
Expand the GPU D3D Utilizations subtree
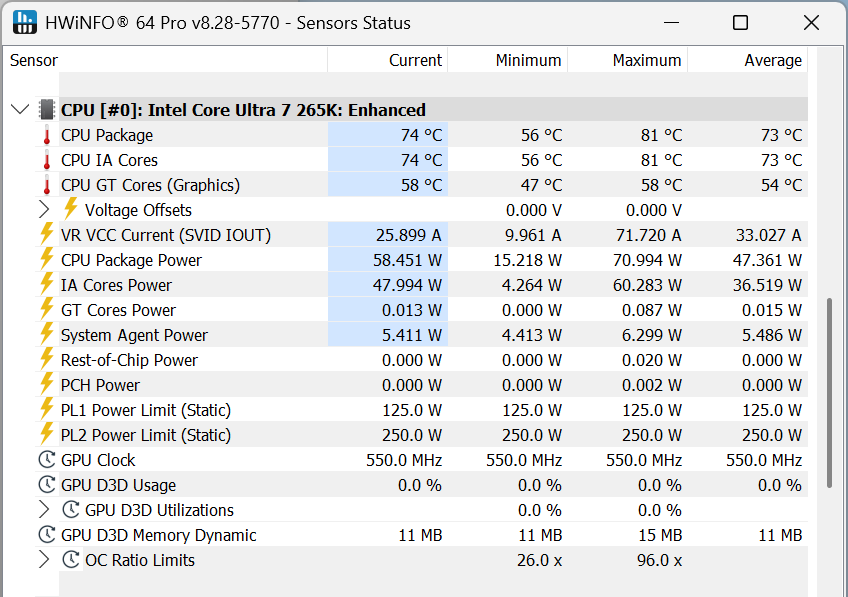44,510
